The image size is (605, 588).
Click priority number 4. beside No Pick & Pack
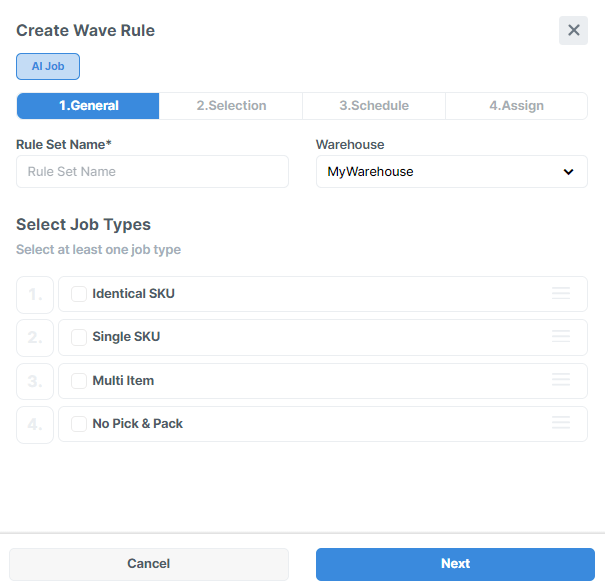35,425
